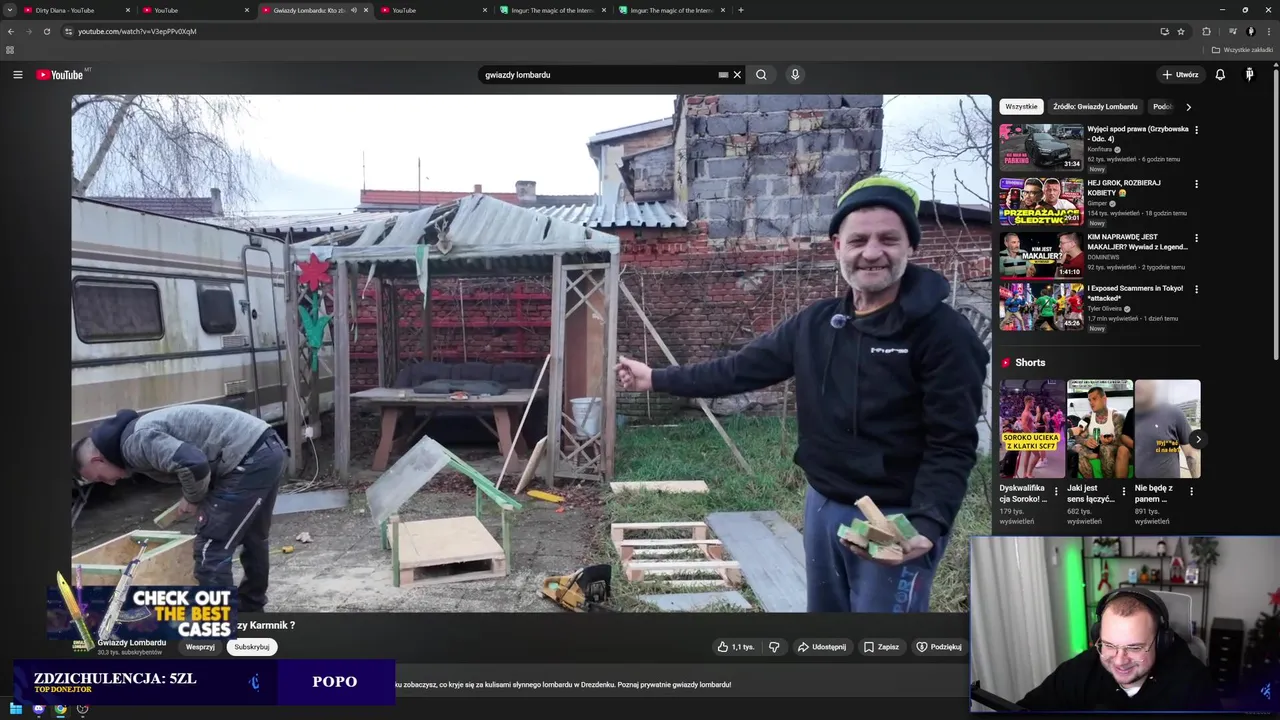Viewport: 1280px width, 720px height.
Task: Share the video using Udostępnij
Action: click(821, 647)
